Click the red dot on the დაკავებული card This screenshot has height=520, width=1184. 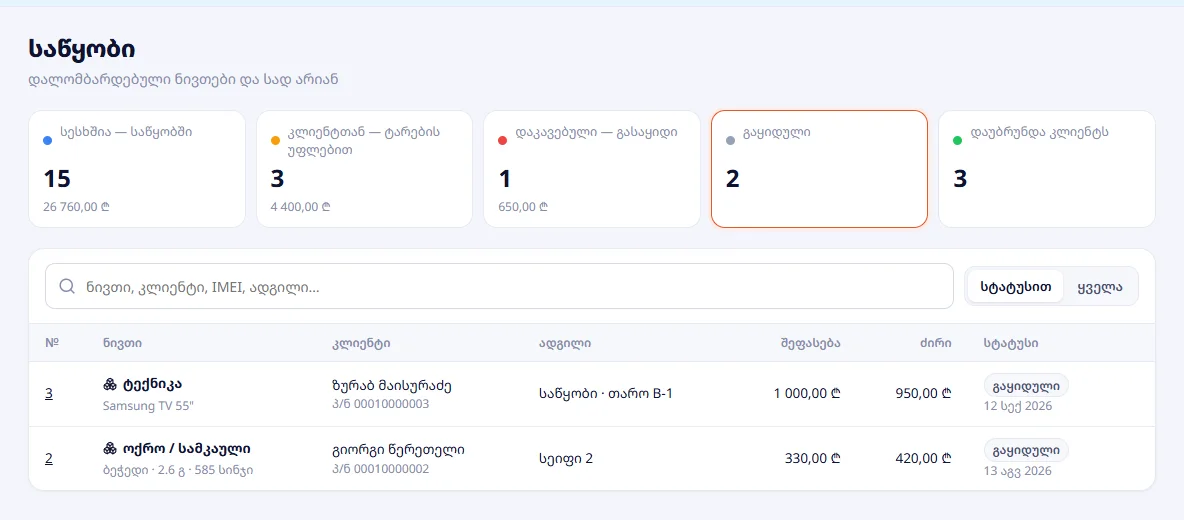pos(503,140)
